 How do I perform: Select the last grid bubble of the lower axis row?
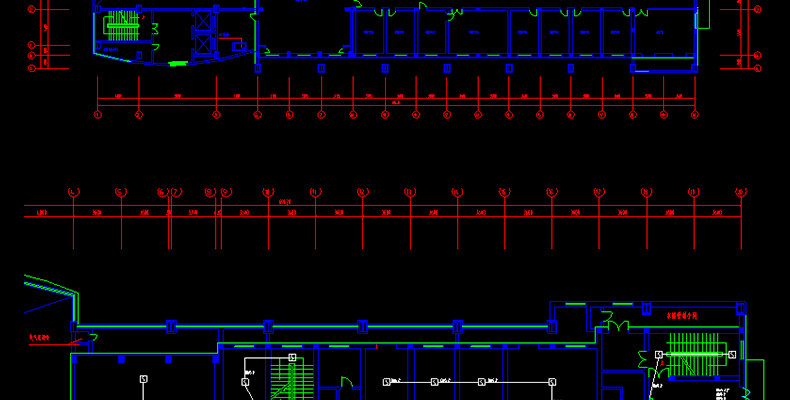pyautogui.click(x=741, y=192)
